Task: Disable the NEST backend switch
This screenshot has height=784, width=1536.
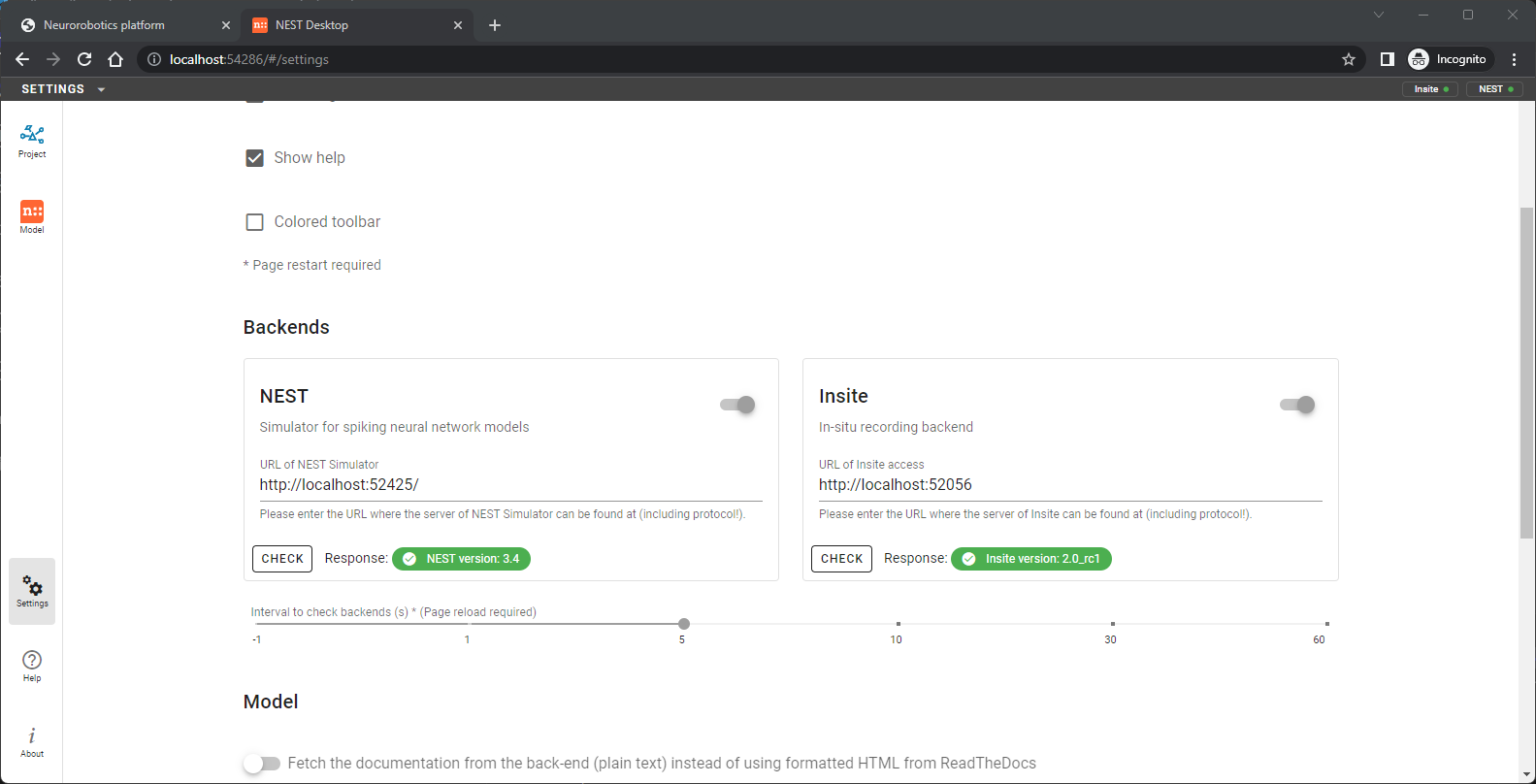Action: (x=738, y=405)
